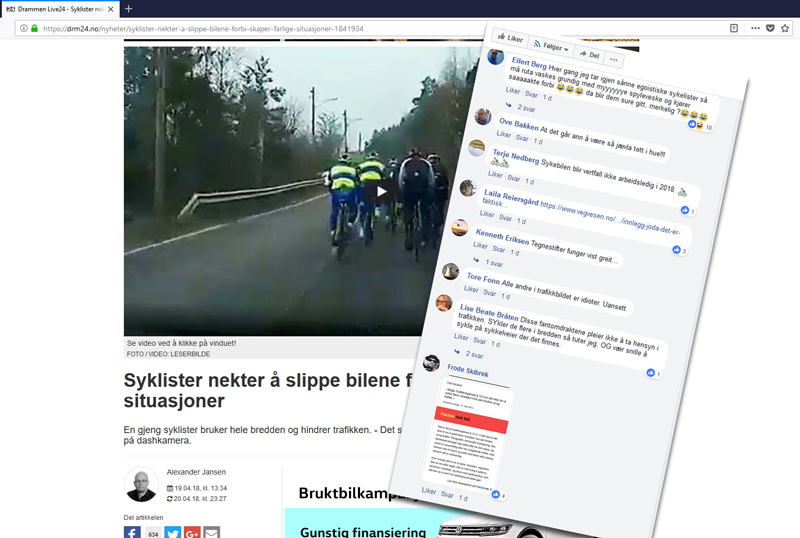Open author Alexander Jansen's profile photo

tap(141, 485)
